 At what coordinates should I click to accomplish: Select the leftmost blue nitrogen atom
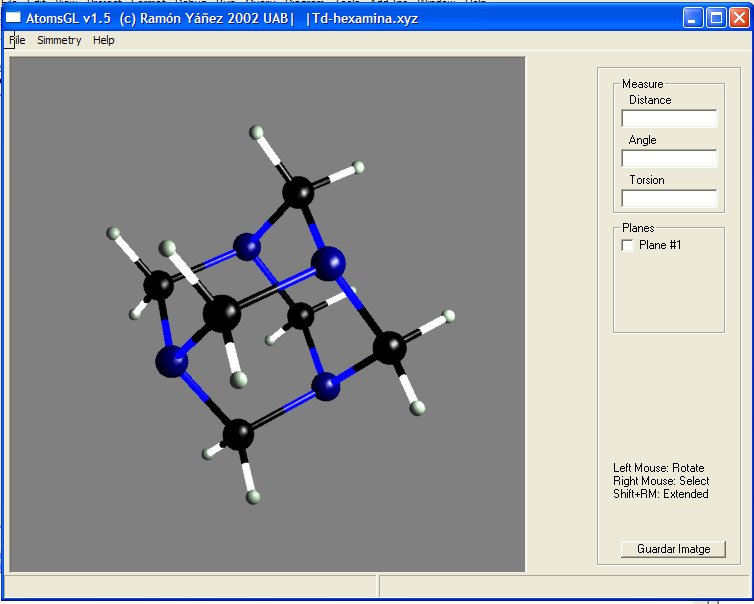173,361
